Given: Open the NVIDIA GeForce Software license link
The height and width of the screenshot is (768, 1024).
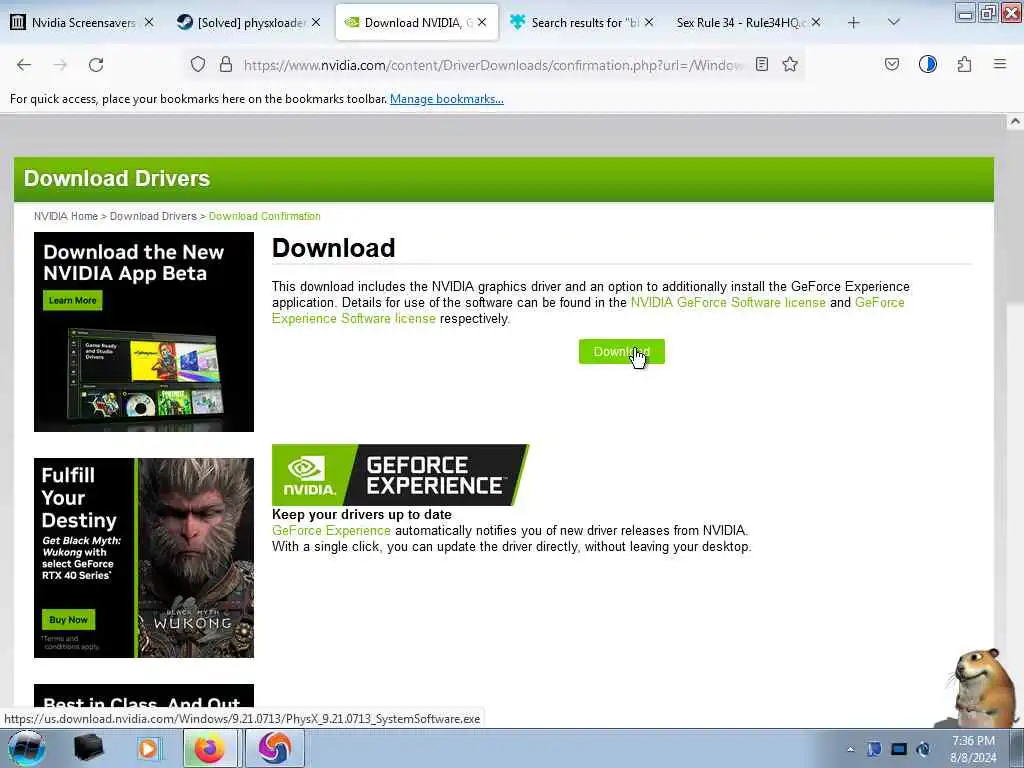Looking at the screenshot, I should click(728, 302).
